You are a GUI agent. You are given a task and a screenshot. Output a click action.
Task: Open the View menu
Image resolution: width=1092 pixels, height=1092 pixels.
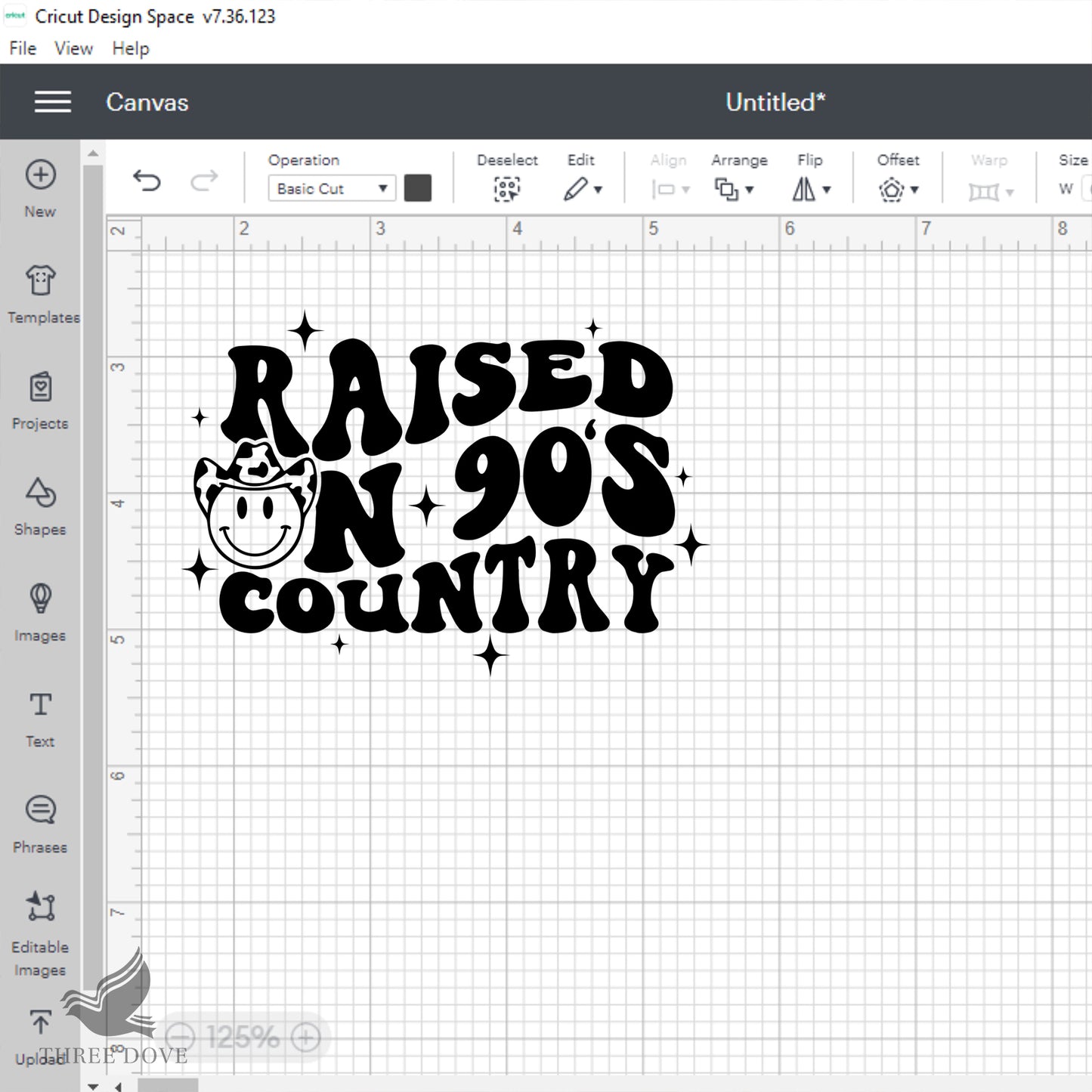coord(73,48)
